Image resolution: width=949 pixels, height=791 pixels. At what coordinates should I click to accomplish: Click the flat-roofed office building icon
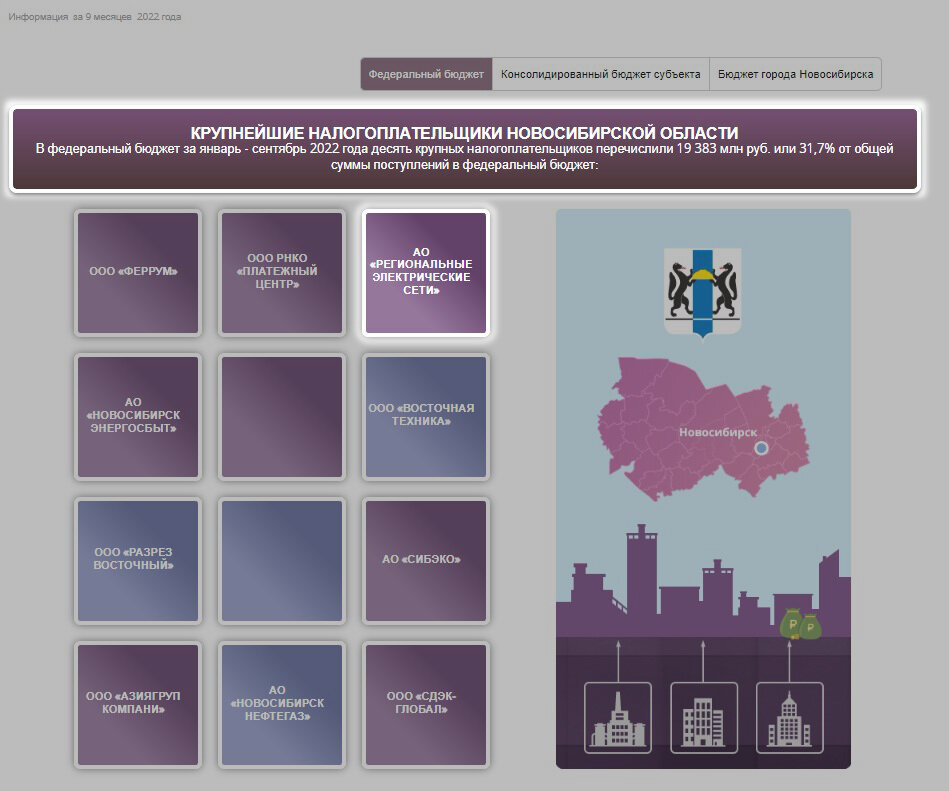click(x=703, y=718)
